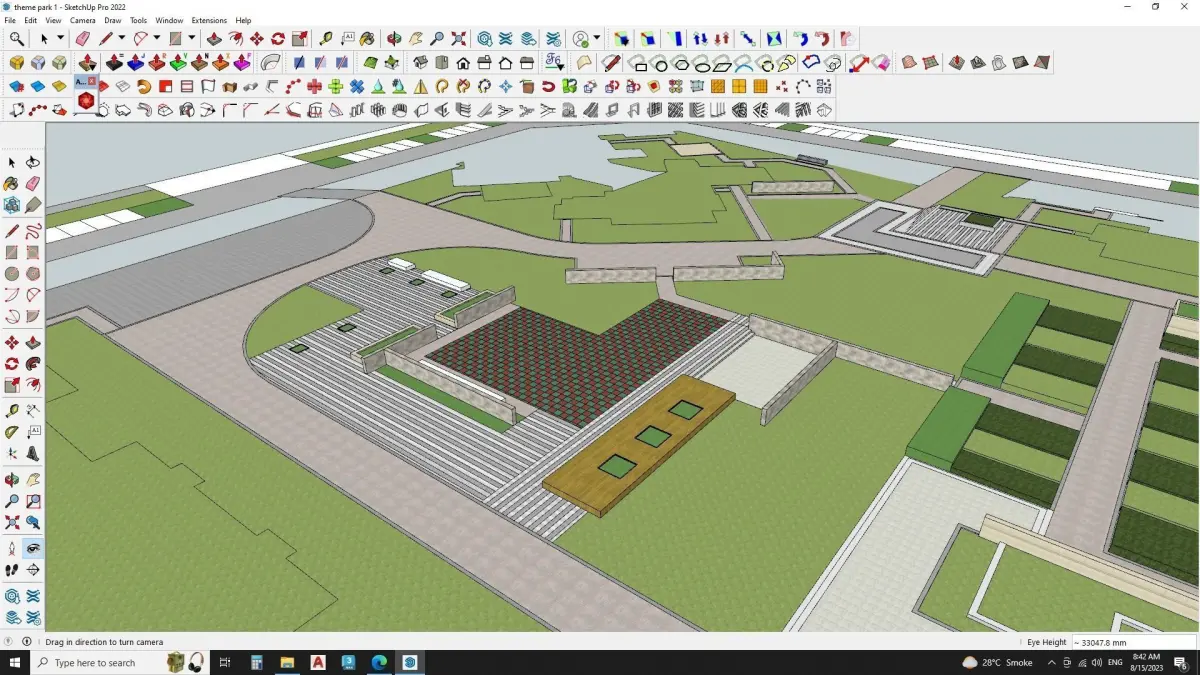The width and height of the screenshot is (1200, 675).
Task: Open the Extensions menu
Action: coord(209,20)
